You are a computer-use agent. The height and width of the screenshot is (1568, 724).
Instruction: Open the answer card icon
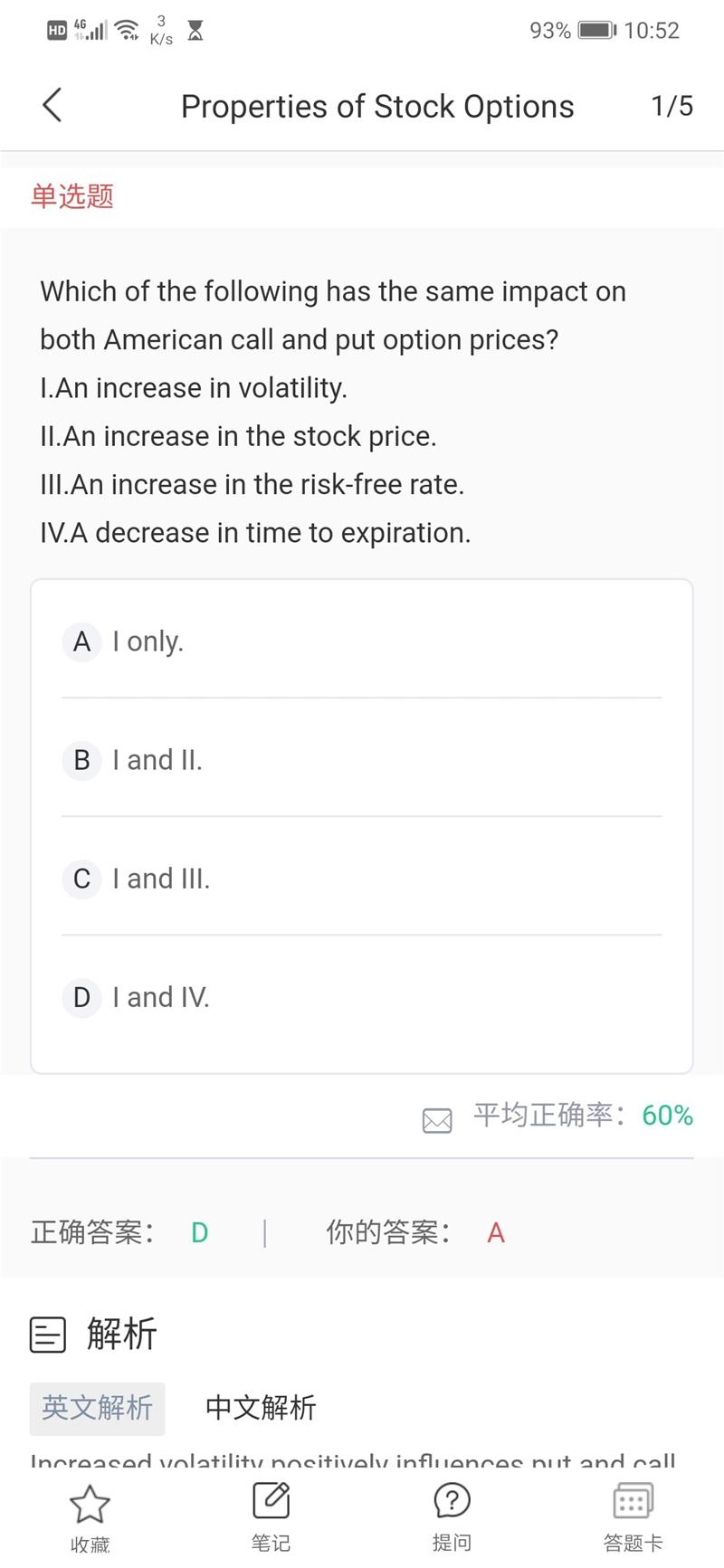click(633, 1501)
